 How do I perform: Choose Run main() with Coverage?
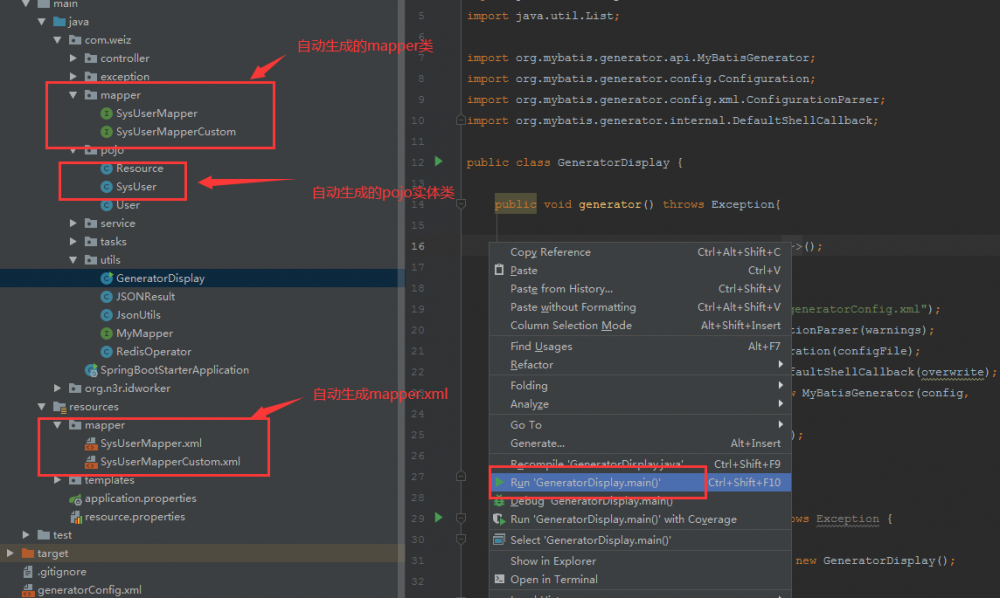point(640,520)
